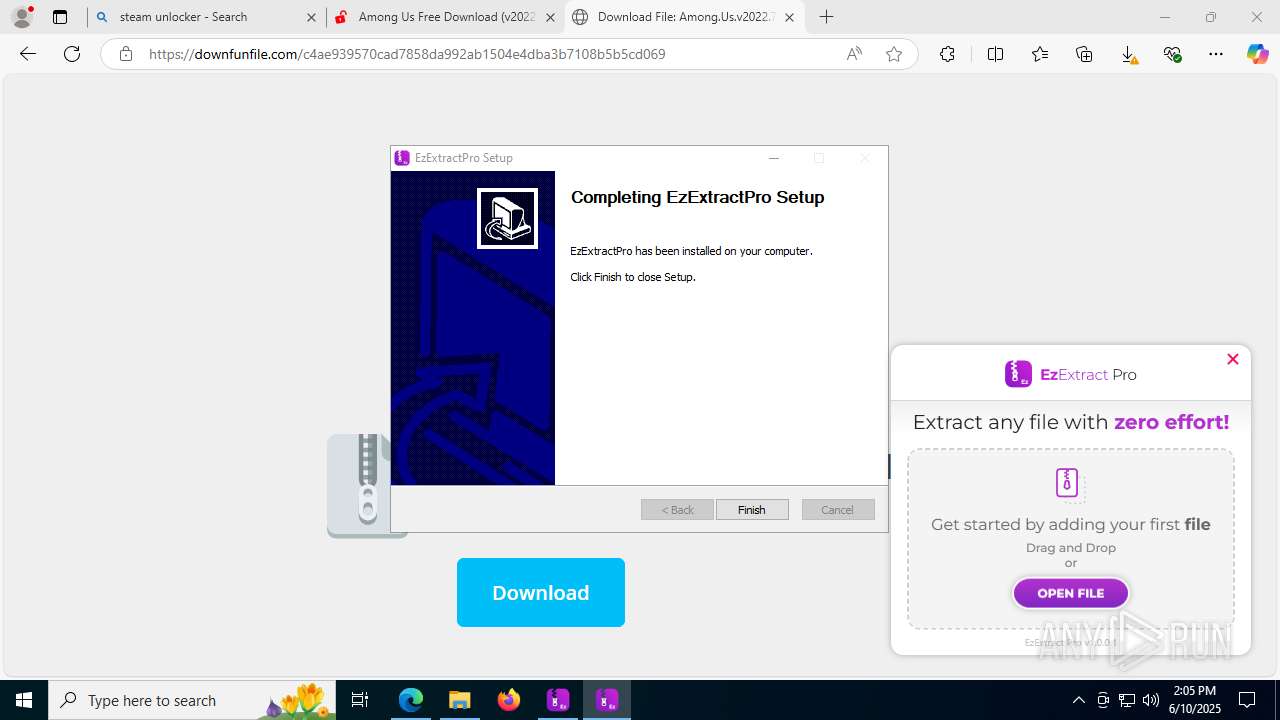Open the Windows Start menu
Screen dimensions: 1280x720
point(24,700)
